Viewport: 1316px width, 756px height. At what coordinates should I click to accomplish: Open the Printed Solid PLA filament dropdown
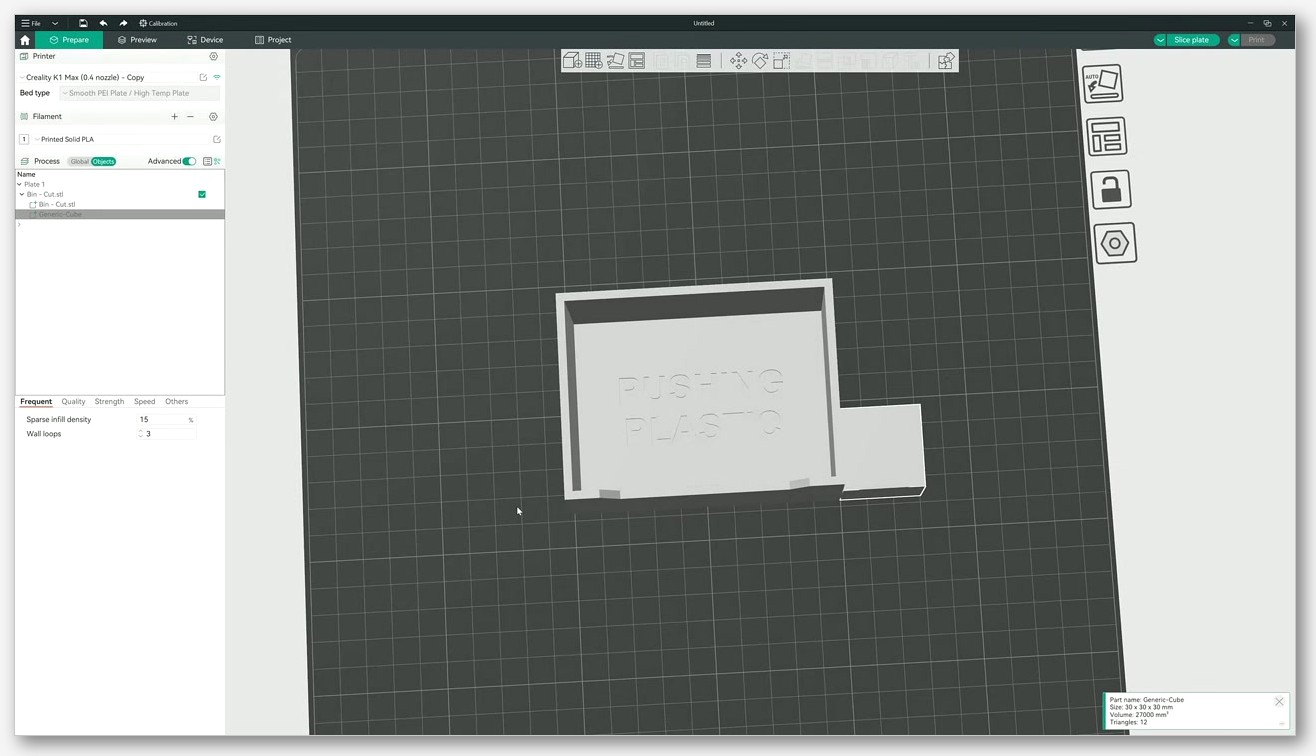click(x=37, y=139)
